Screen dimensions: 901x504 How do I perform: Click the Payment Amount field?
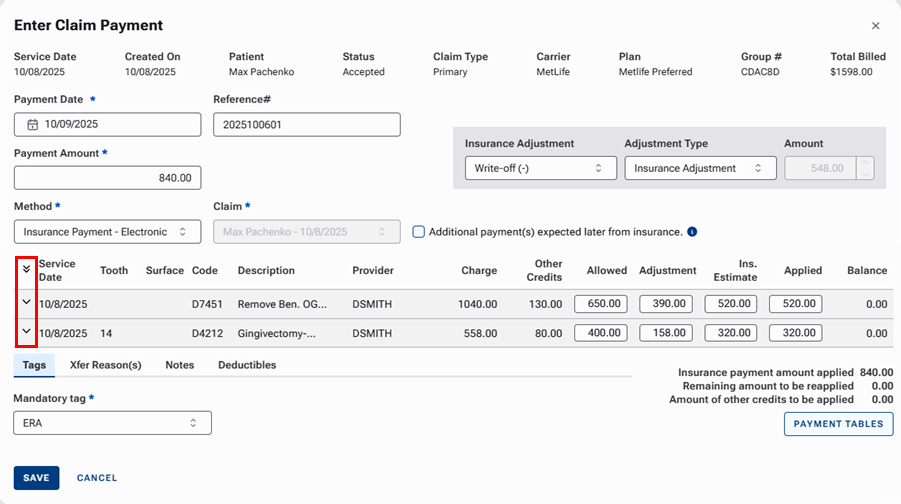[x=107, y=178]
